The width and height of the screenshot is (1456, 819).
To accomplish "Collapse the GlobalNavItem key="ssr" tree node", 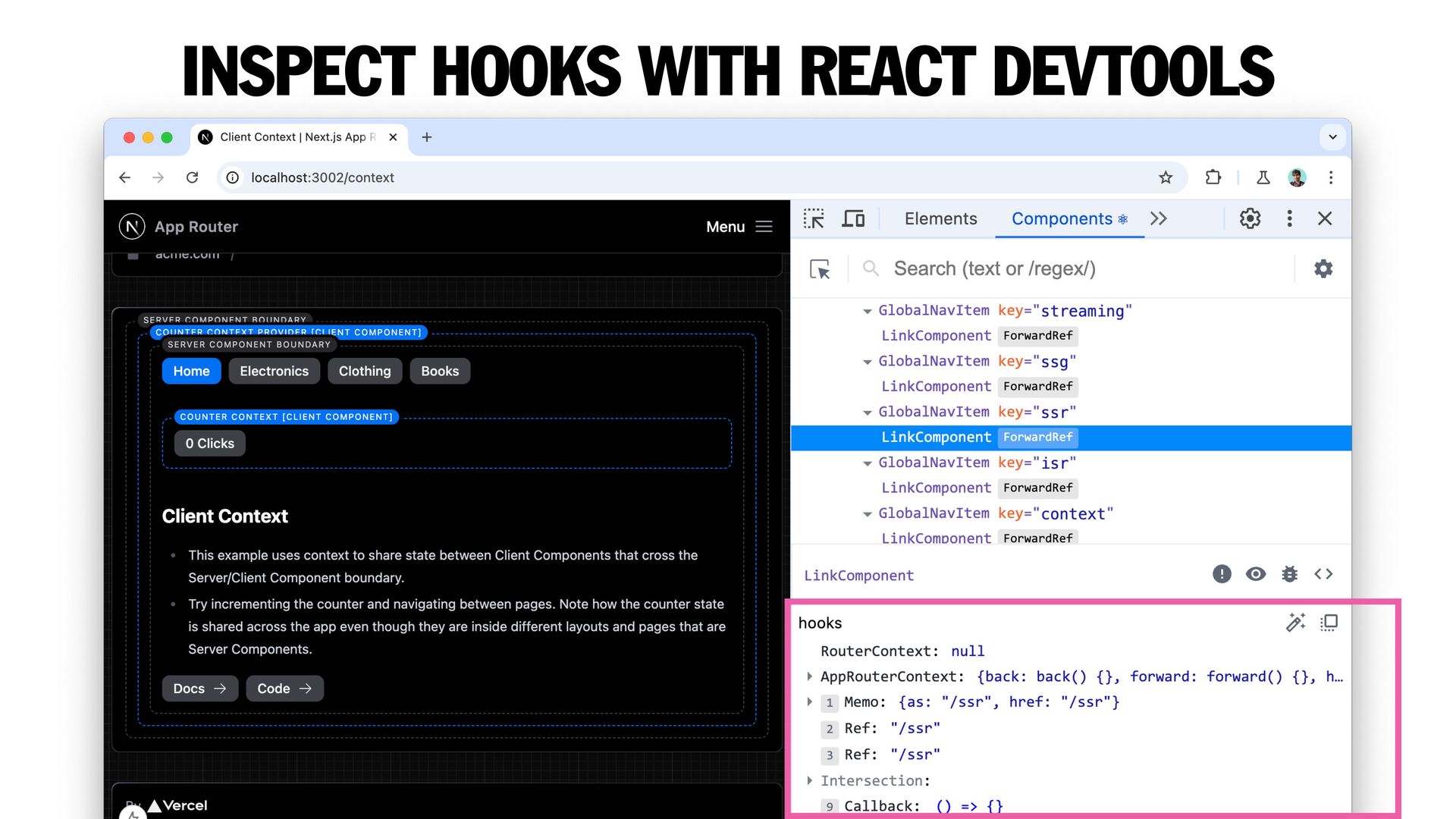I will click(x=867, y=413).
